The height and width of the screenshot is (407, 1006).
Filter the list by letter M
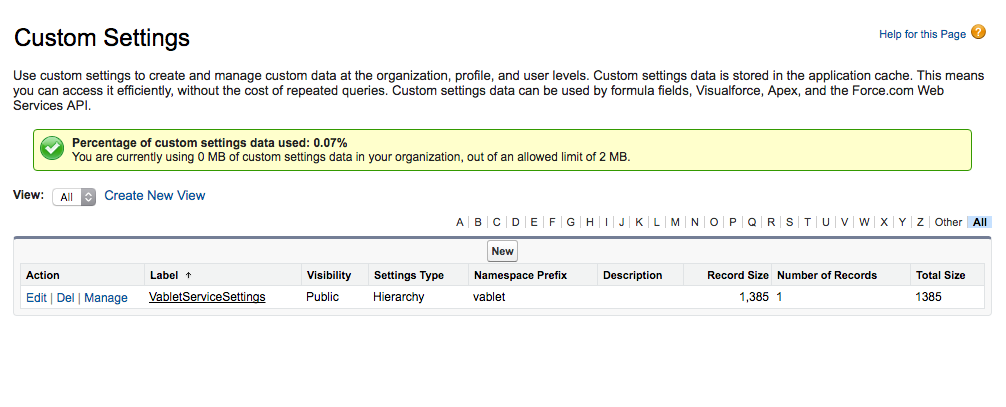(x=676, y=222)
